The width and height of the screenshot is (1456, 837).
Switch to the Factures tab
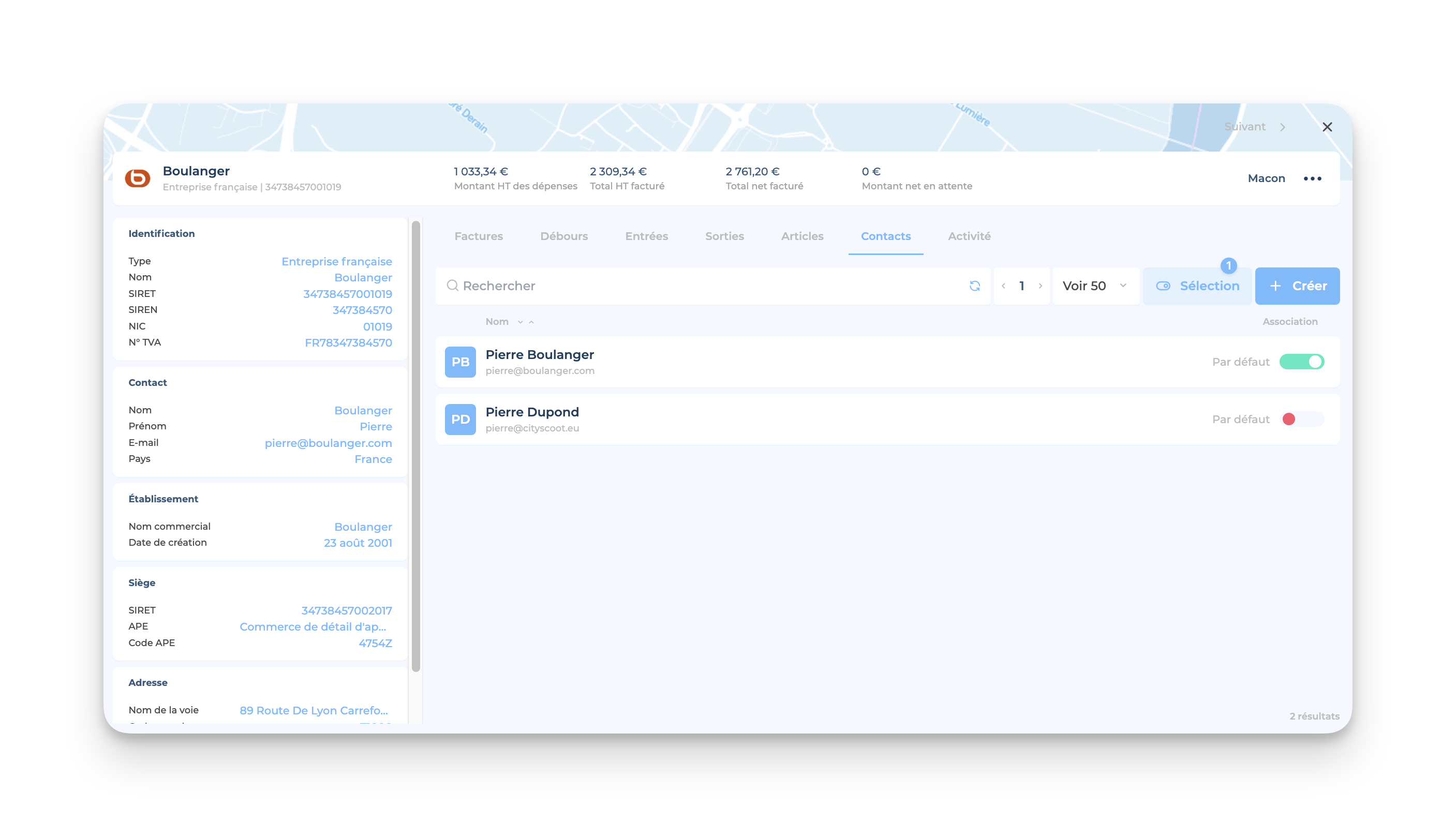tap(478, 236)
